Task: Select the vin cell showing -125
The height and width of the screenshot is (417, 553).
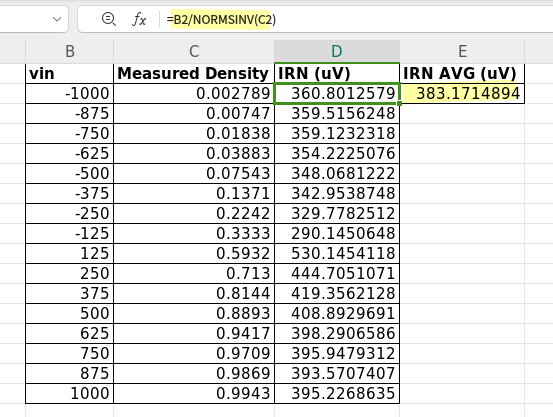Action: (69, 233)
